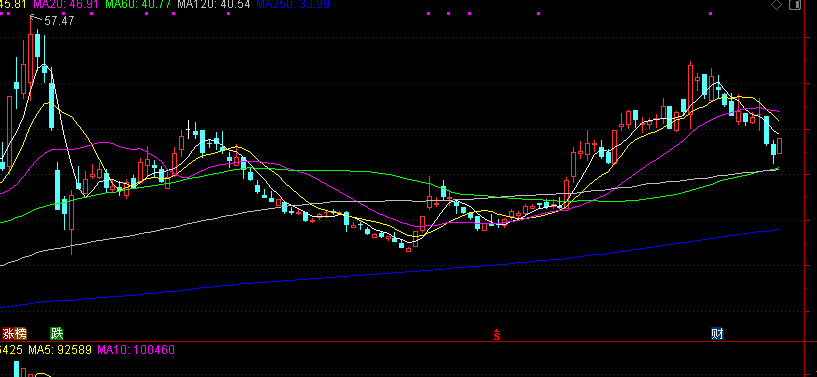Open the 张 marker on the timeline
This screenshot has height=377, width=817.
pyautogui.click(x=8, y=334)
